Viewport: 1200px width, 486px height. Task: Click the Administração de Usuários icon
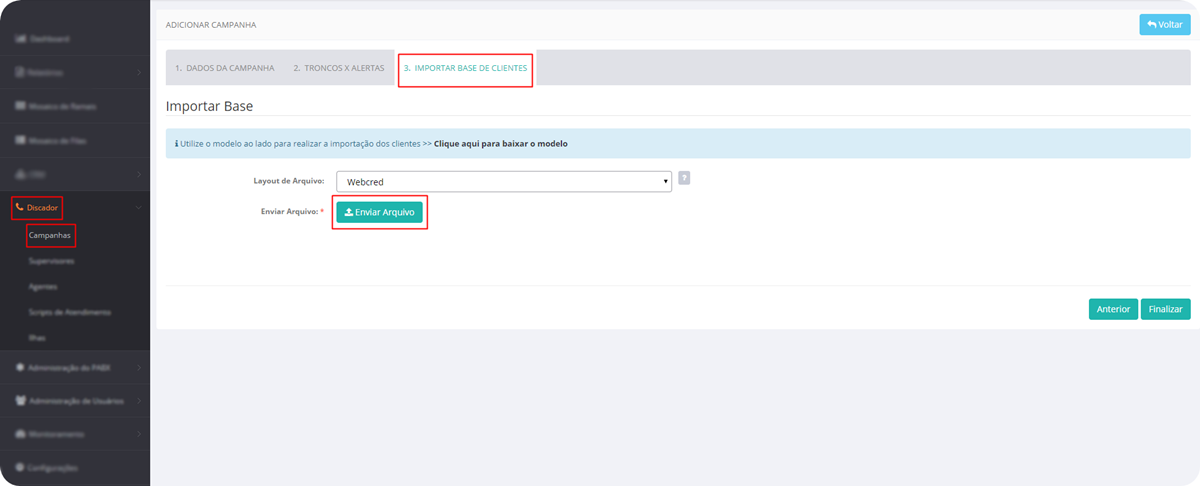point(20,401)
